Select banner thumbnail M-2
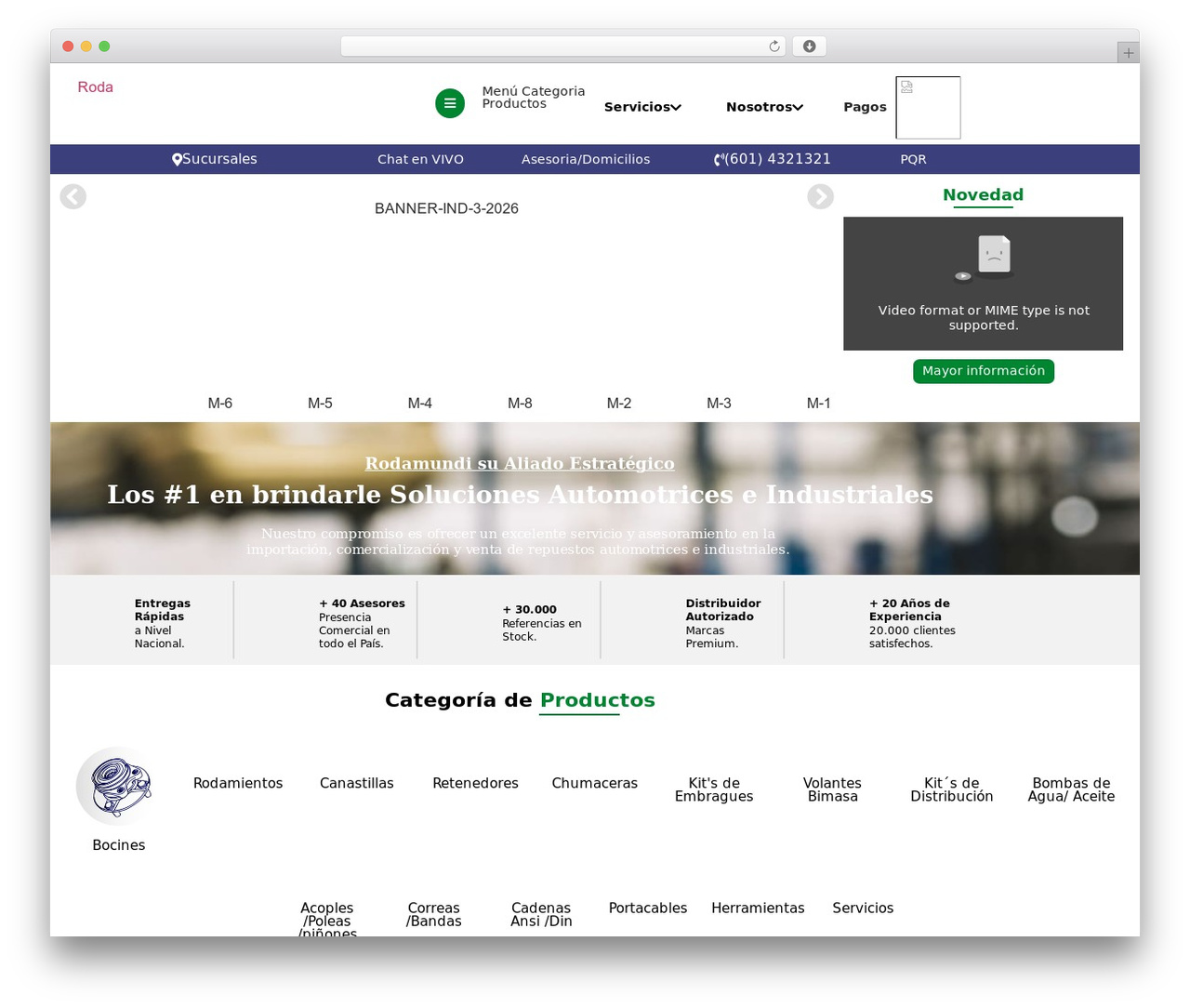The image size is (1190, 1008). [619, 404]
